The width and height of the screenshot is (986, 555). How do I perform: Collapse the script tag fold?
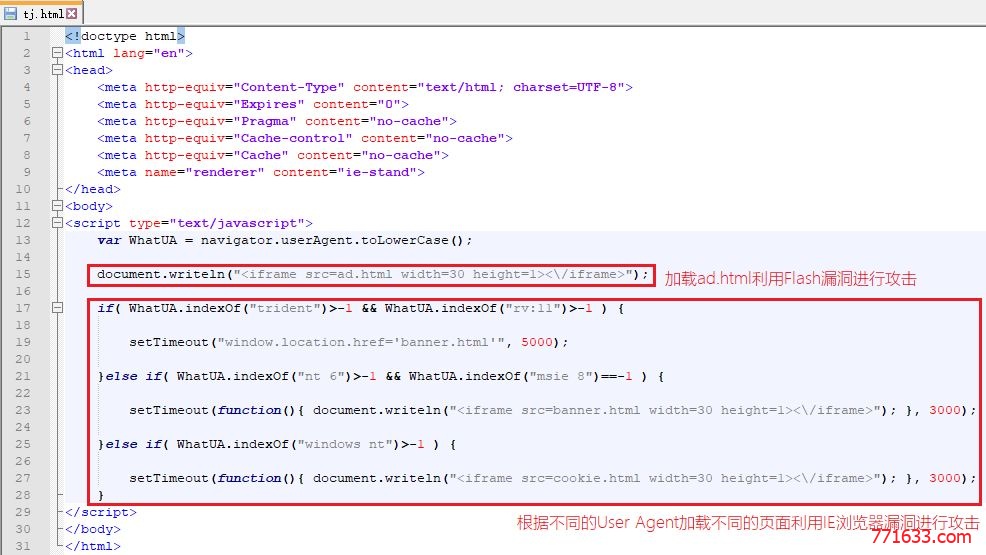[x=57, y=223]
